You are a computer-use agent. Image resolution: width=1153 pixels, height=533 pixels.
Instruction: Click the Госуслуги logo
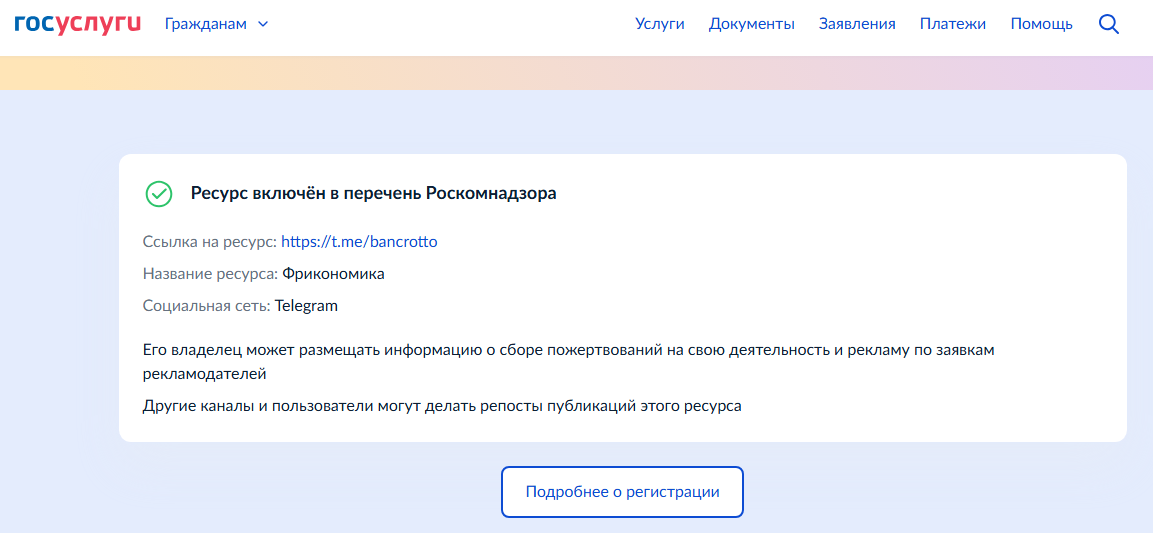77,24
